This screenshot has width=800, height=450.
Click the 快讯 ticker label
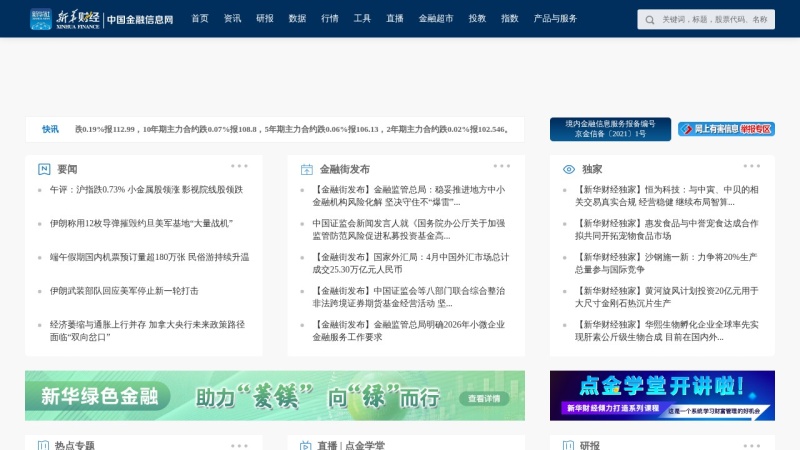50,130
